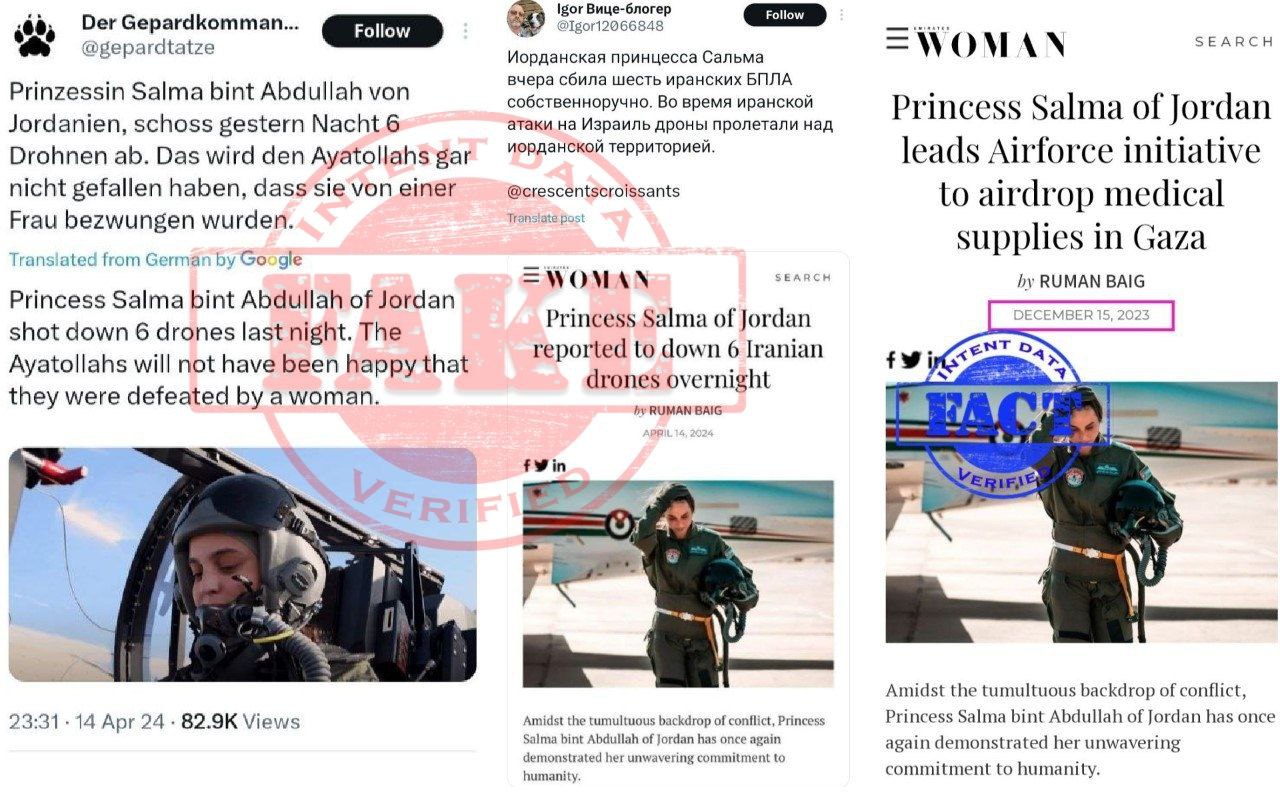Image resolution: width=1280 pixels, height=793 pixels.
Task: Open the three-dot menu on Gepardkommando tweet
Action: pyautogui.click(x=465, y=32)
